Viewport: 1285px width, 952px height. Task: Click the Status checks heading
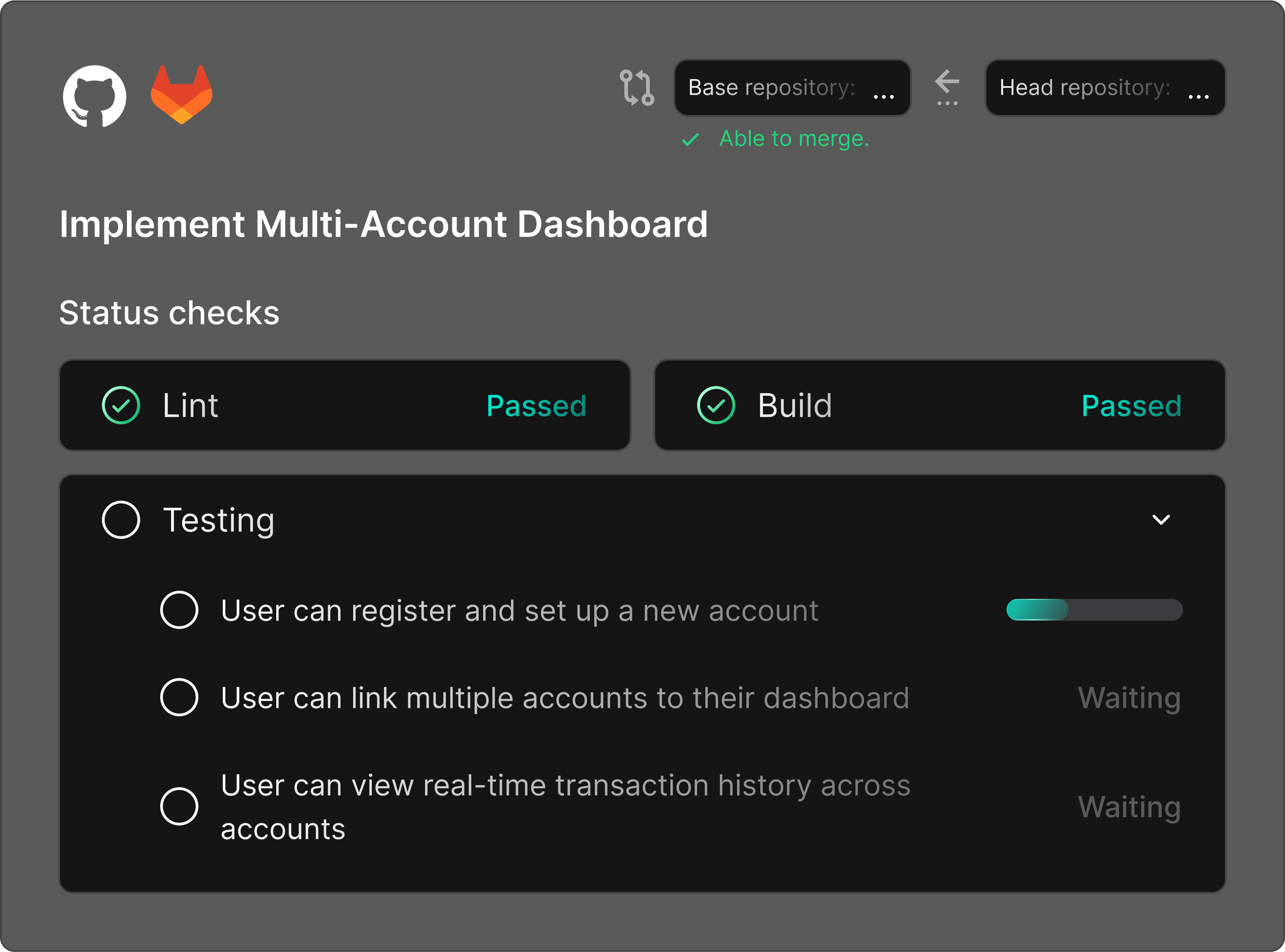click(x=170, y=313)
